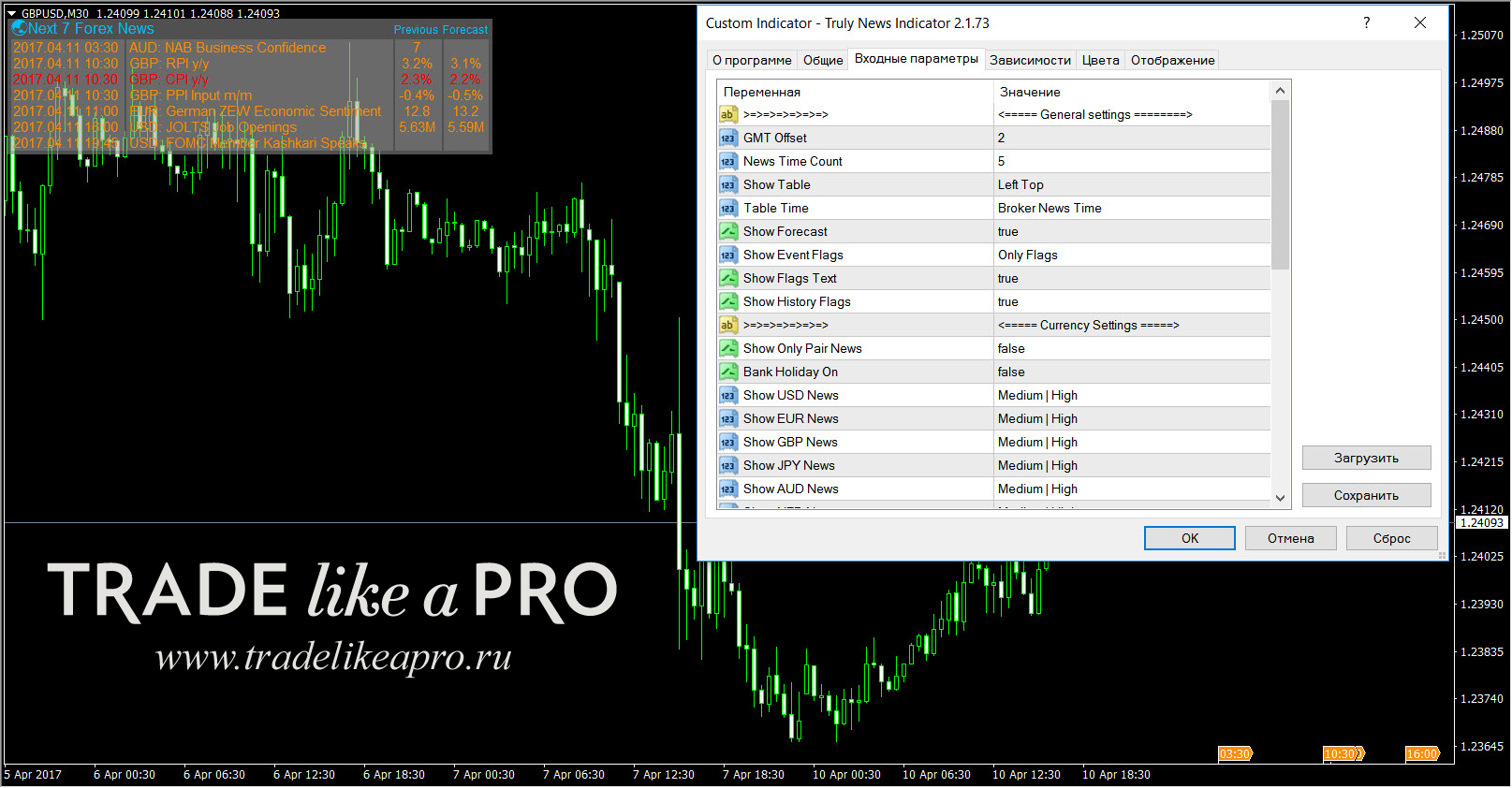Switch to the Зависимости tab
The height and width of the screenshot is (788, 1512).
coord(1030,60)
